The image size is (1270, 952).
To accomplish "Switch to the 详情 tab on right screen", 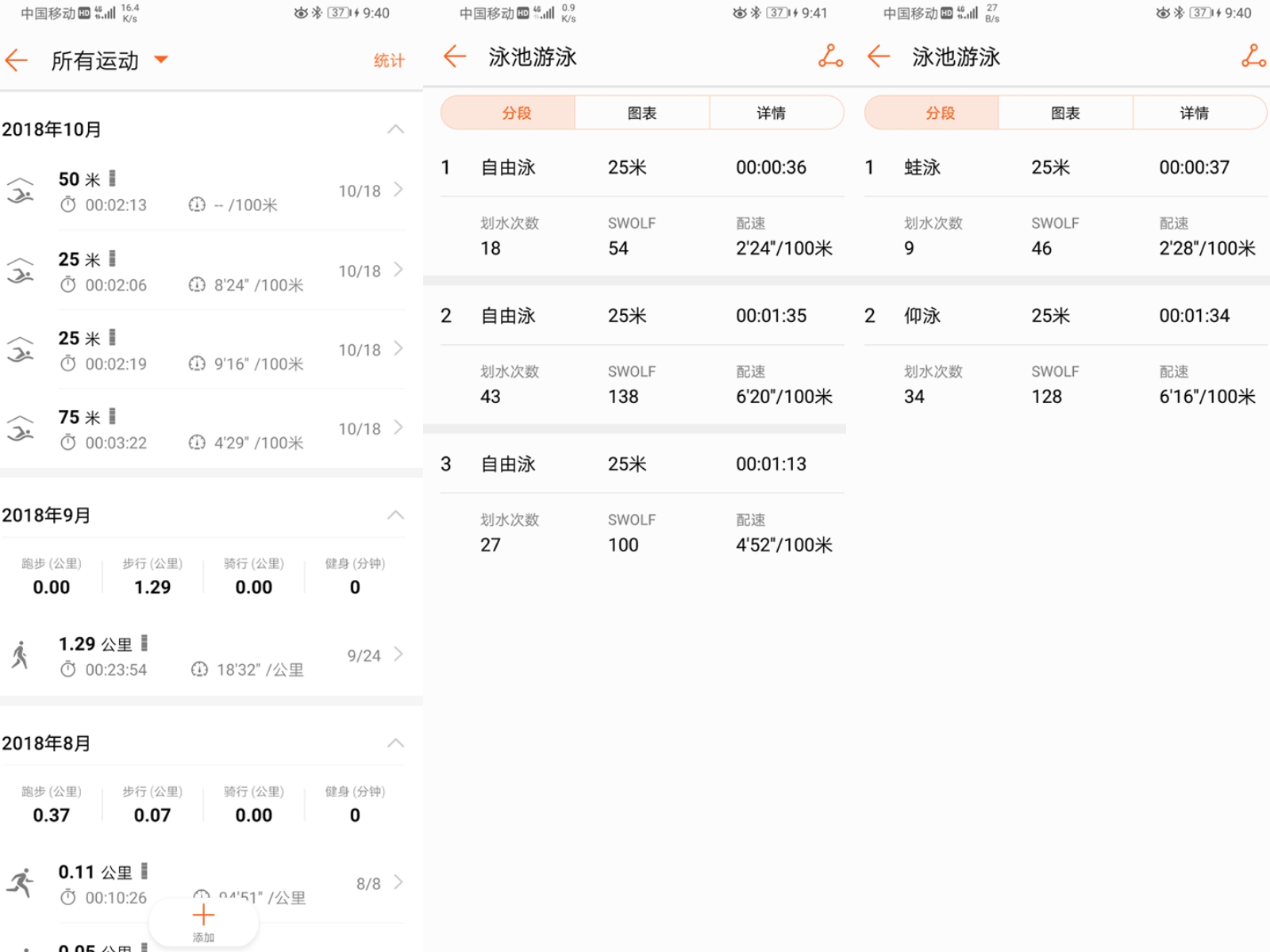I will pyautogui.click(x=1194, y=113).
